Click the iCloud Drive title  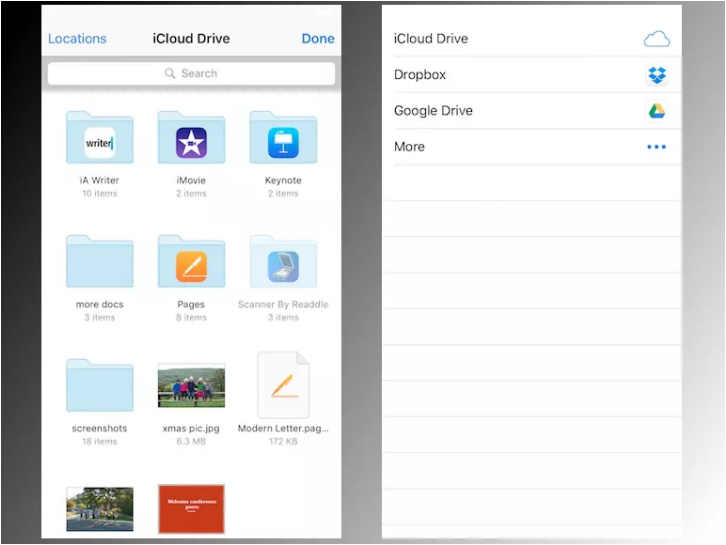point(191,38)
